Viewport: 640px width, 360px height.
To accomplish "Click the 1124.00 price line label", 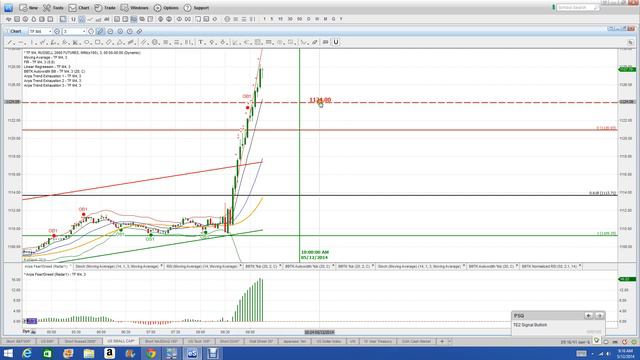I will [x=320, y=100].
